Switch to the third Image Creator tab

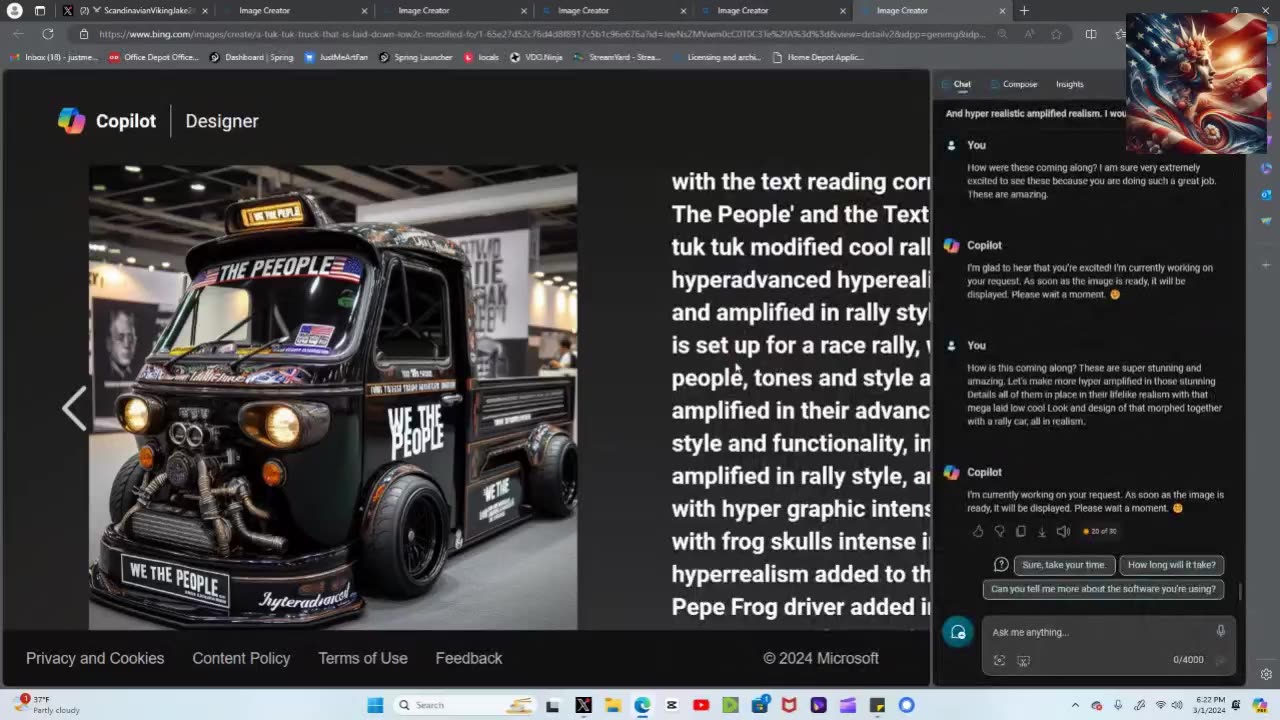pos(613,11)
